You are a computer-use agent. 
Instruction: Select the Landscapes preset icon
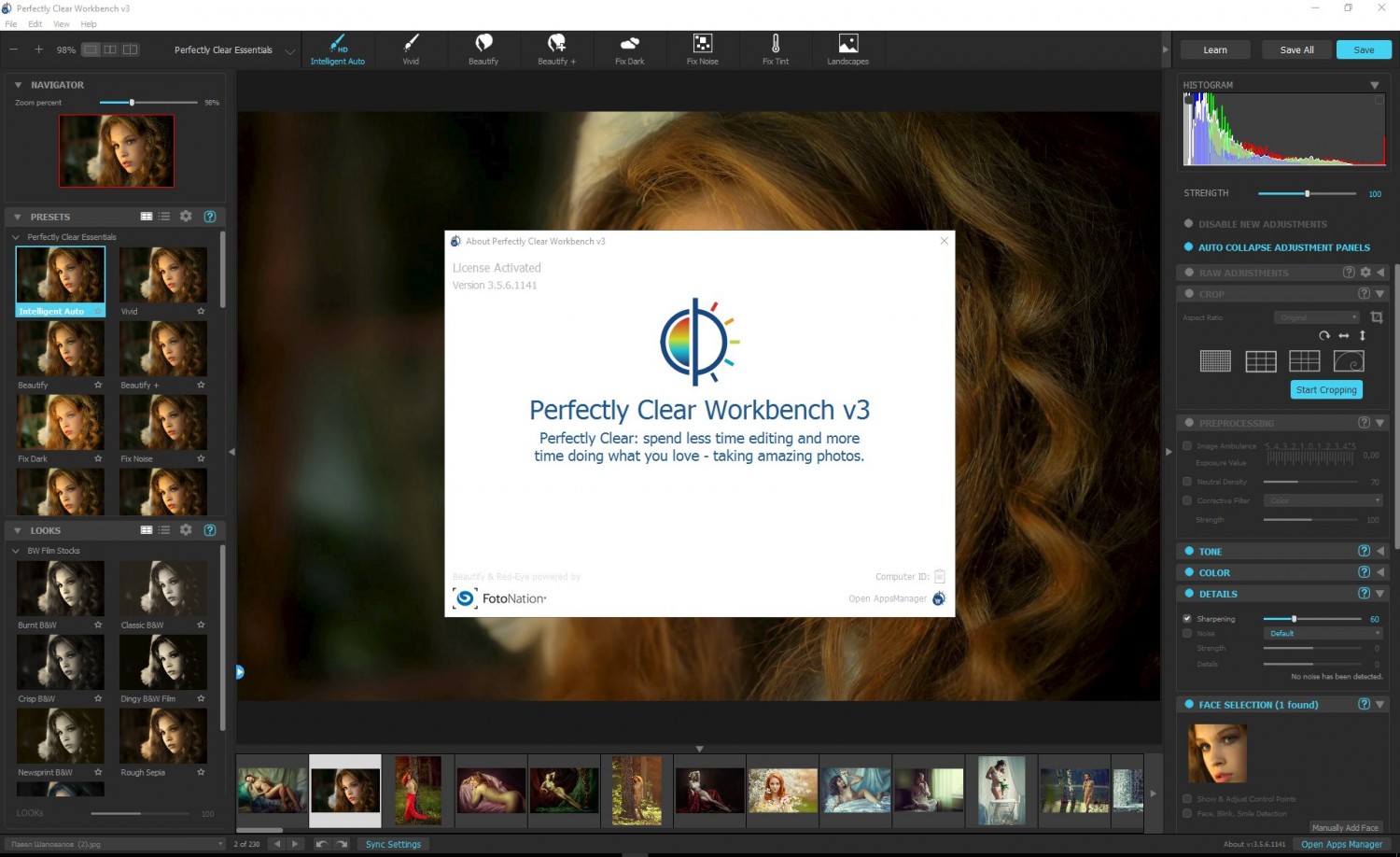click(847, 44)
